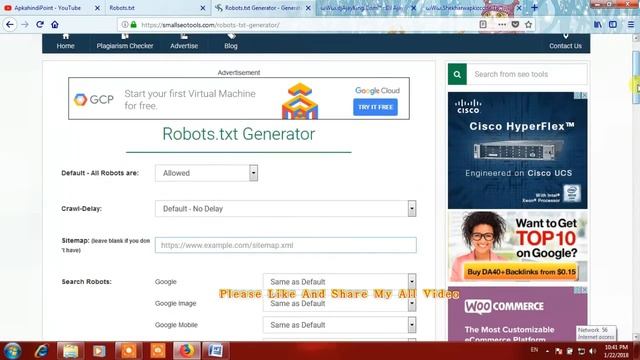Viewport: 640px width, 360px height.
Task: Open File Explorer folder in taskbar
Action: (70, 351)
